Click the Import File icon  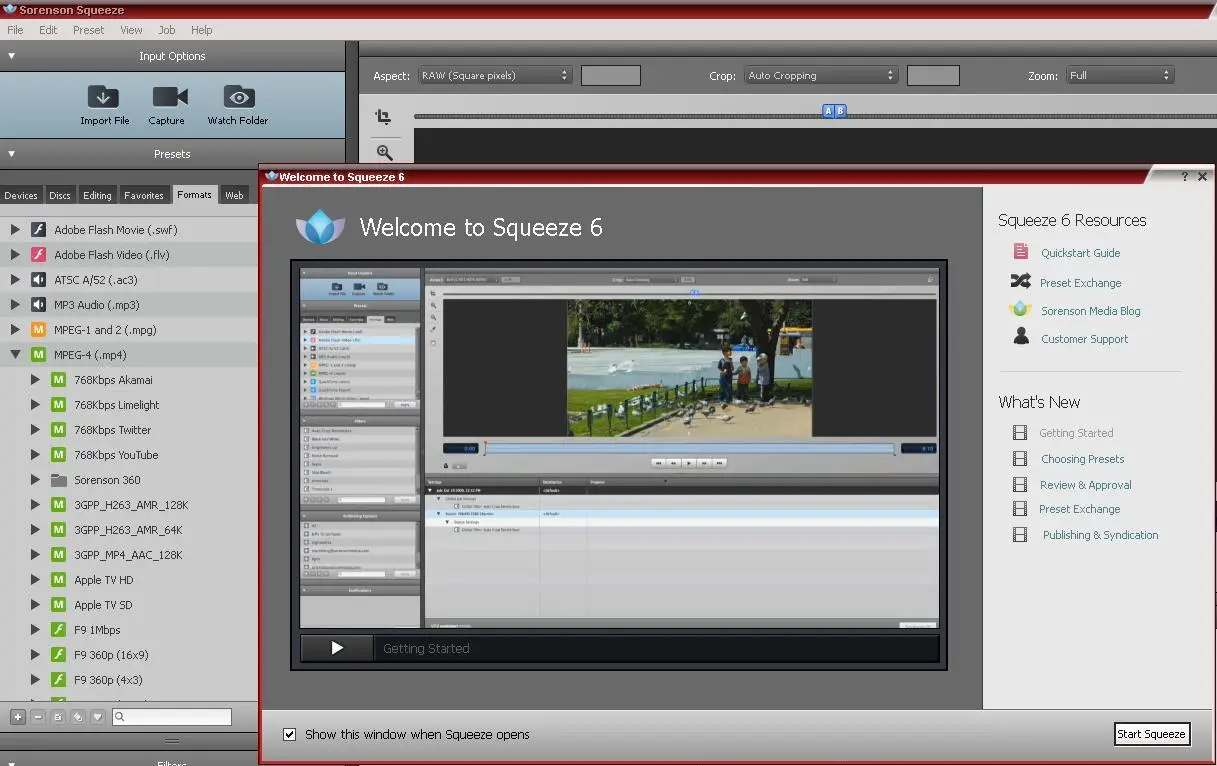tap(104, 97)
